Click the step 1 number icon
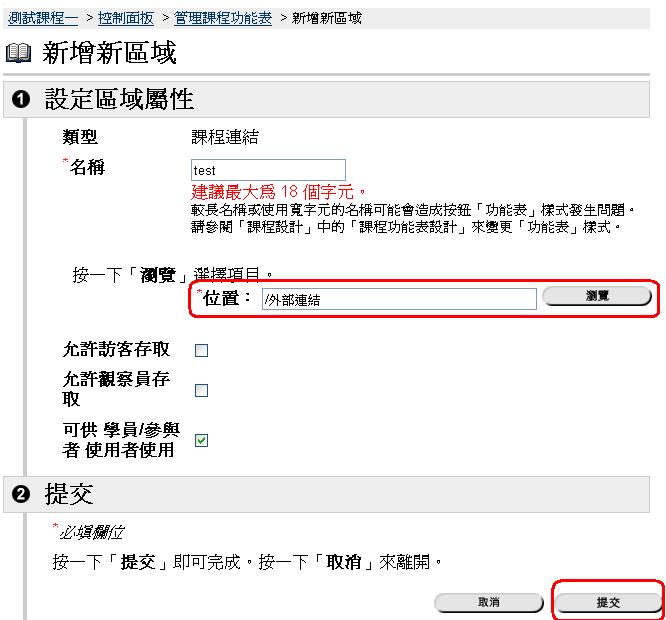Viewport: 666px width, 620px height. point(23,99)
